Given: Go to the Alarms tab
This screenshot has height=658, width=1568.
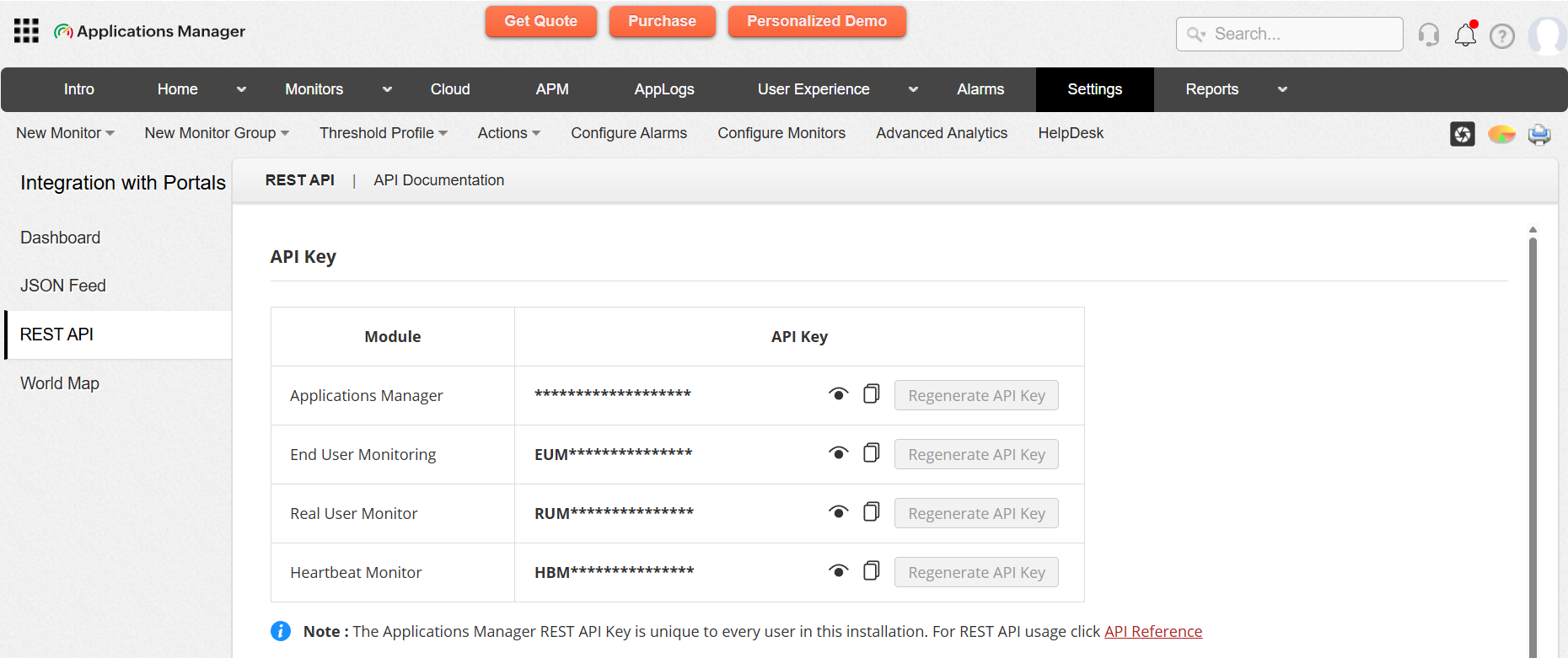Looking at the screenshot, I should pos(980,89).
